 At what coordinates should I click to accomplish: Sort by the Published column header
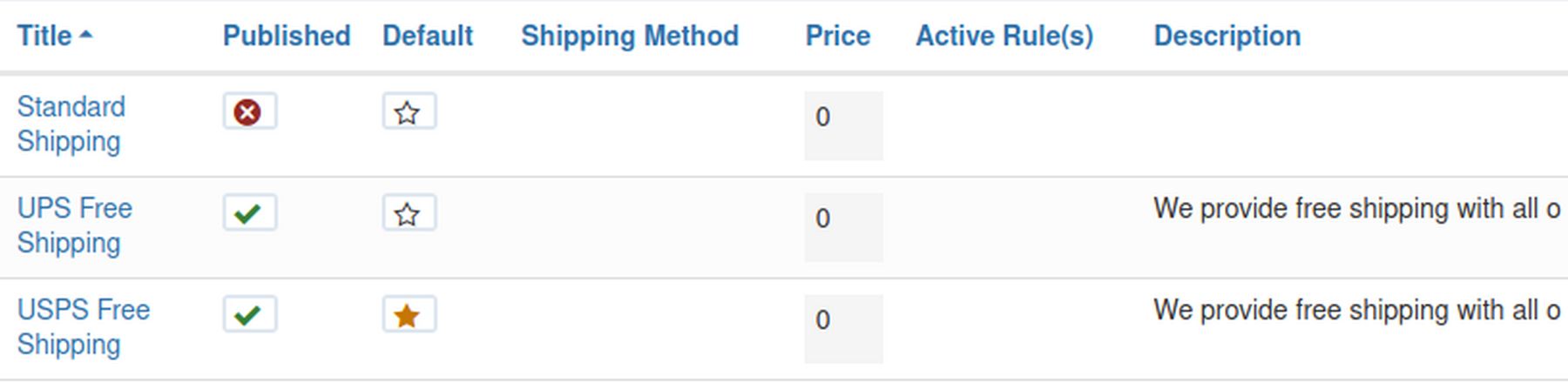coord(287,36)
